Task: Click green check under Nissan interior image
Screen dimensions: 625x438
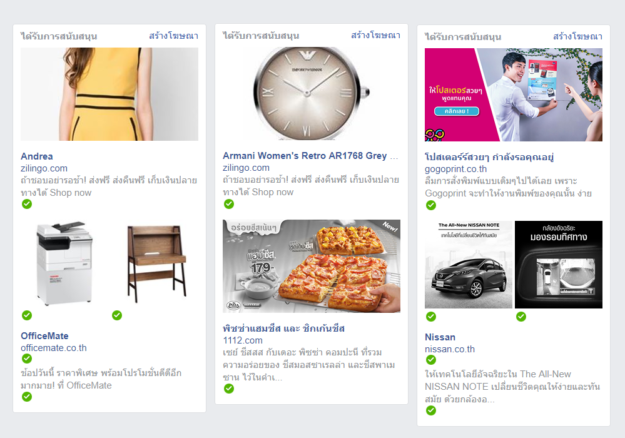Action: pyautogui.click(x=521, y=316)
